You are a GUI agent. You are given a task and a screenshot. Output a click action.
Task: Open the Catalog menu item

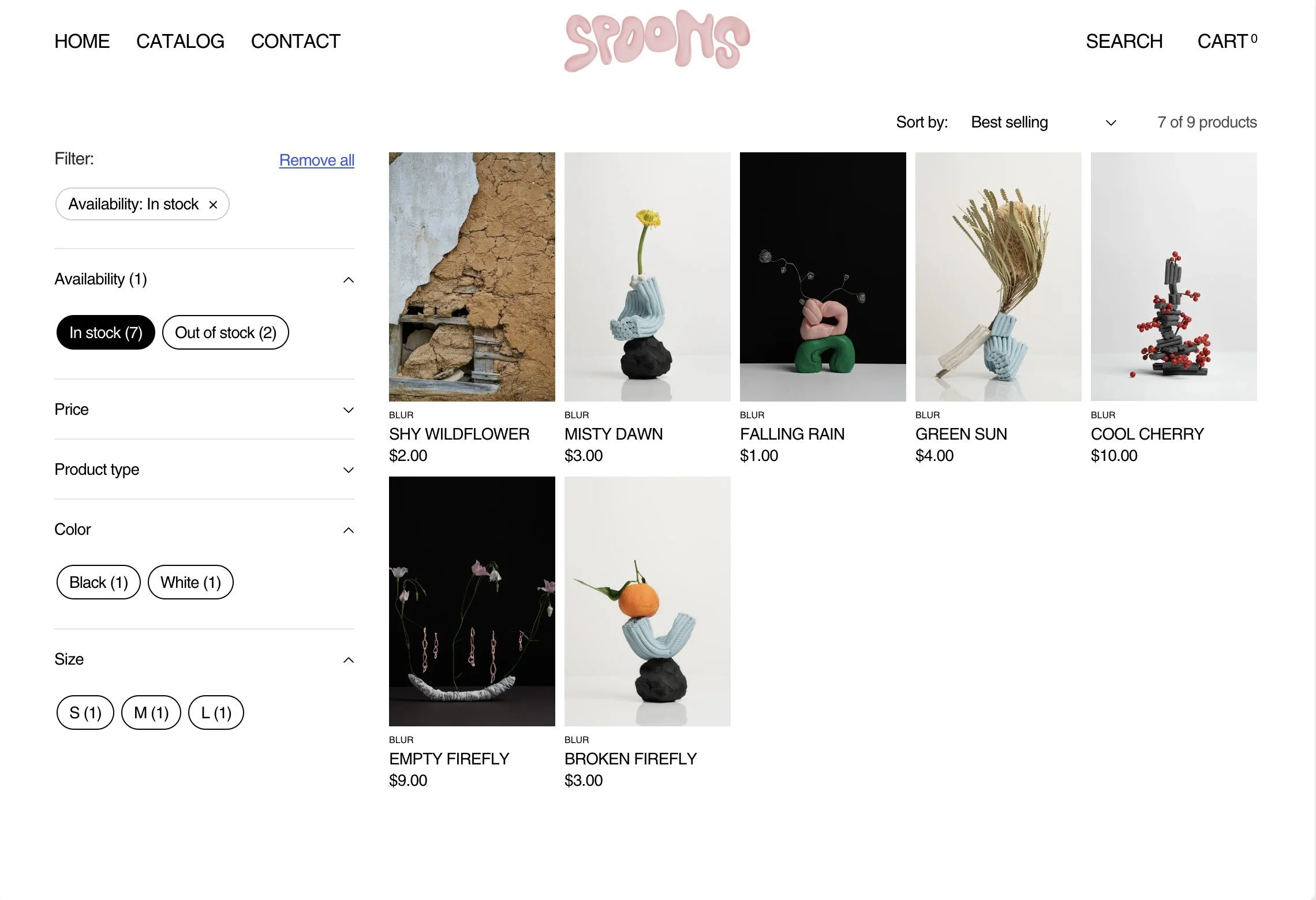(x=180, y=42)
